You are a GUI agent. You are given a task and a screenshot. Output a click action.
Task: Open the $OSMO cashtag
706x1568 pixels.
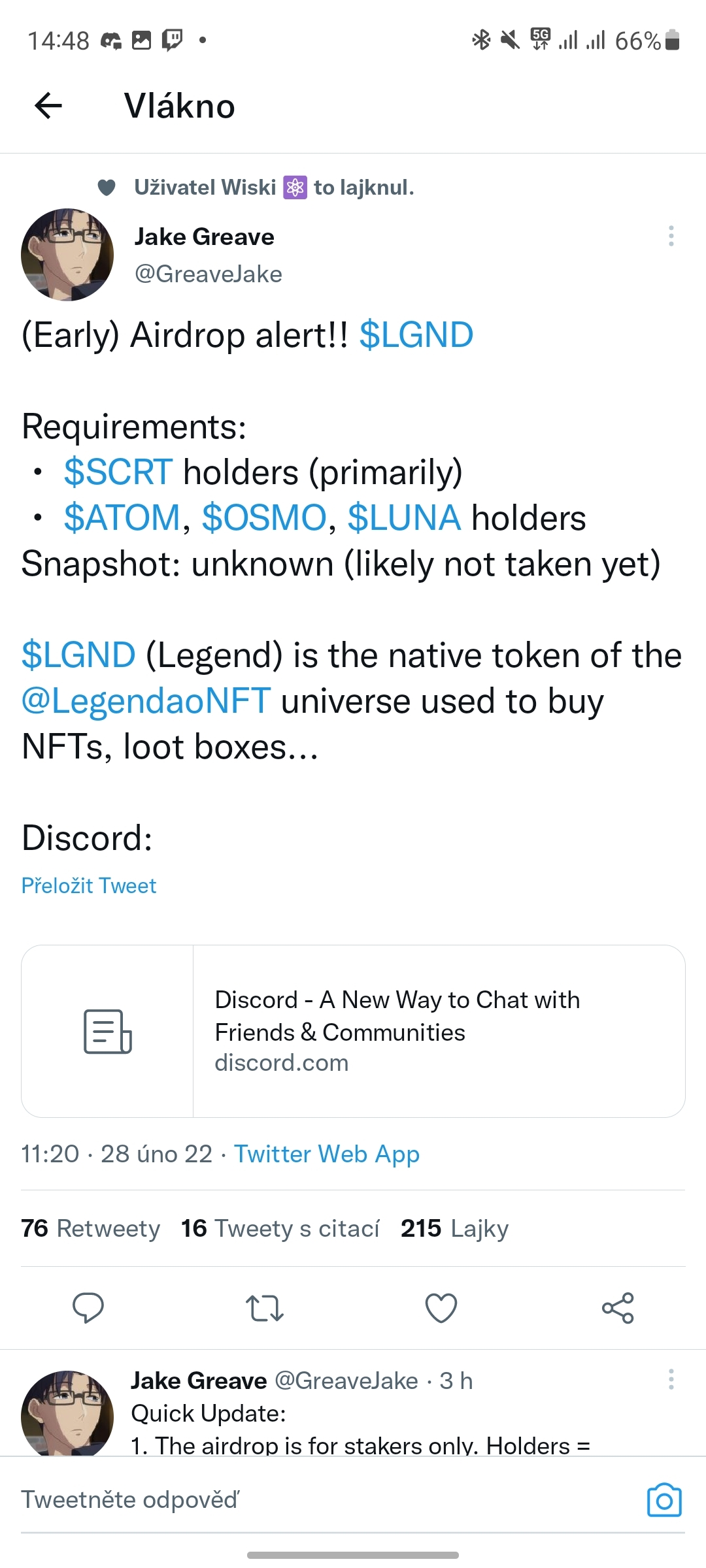(264, 517)
